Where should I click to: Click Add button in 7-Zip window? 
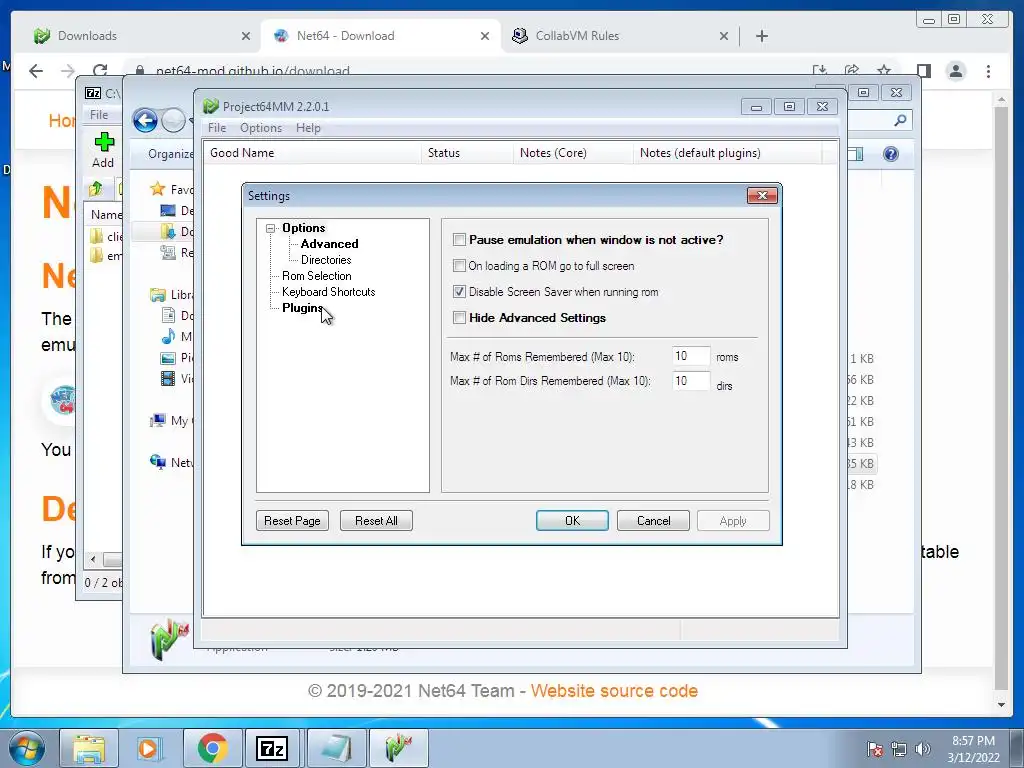click(103, 150)
